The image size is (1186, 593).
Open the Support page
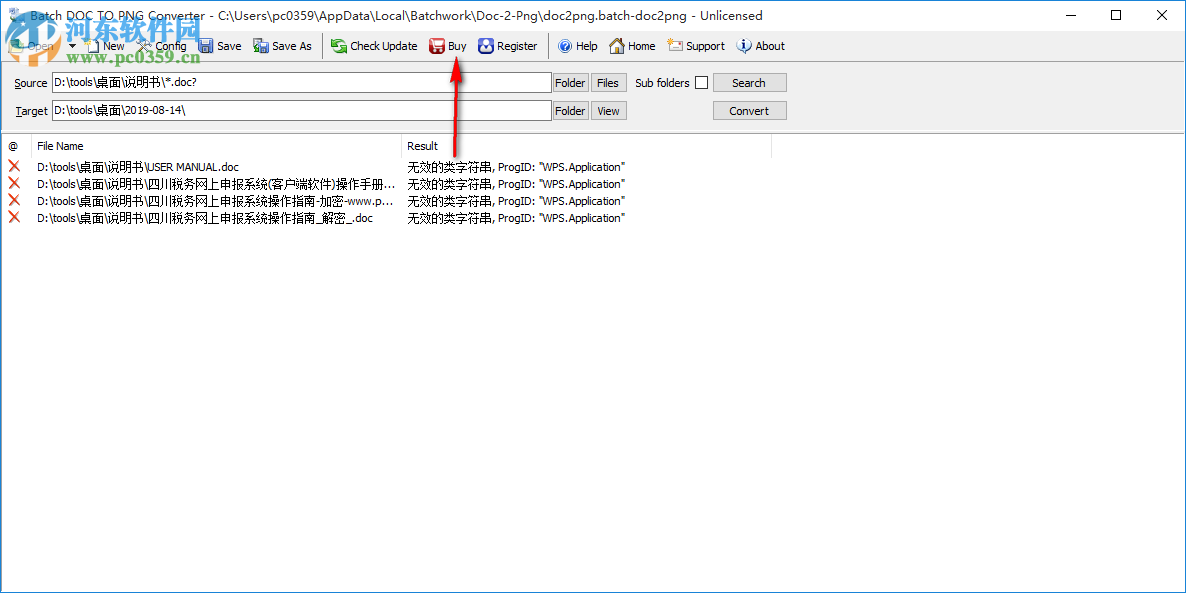pos(695,45)
